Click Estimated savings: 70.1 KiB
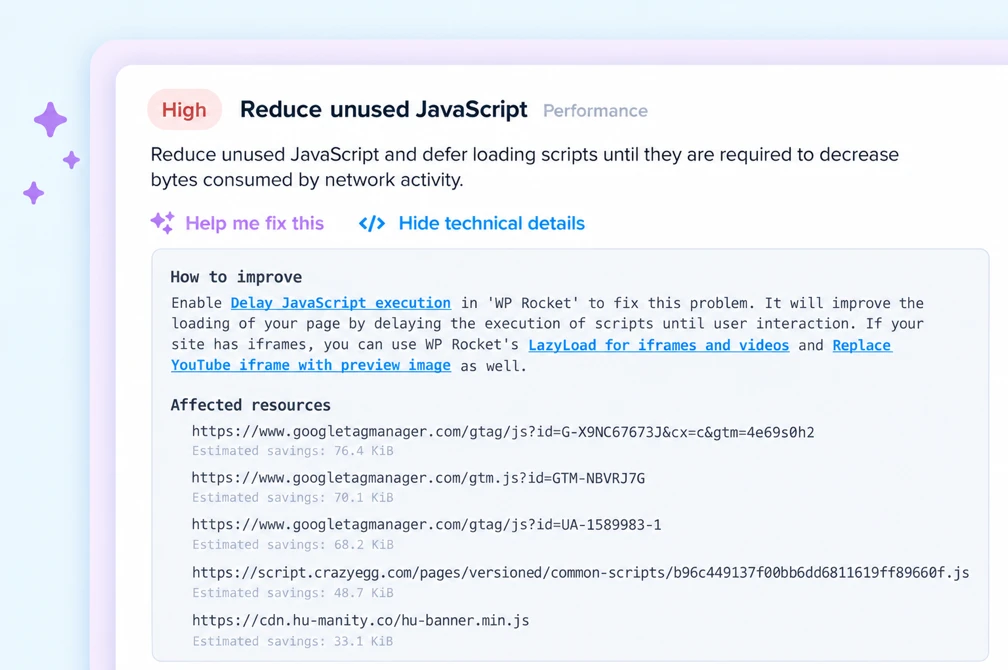The width and height of the screenshot is (1008, 670). (x=292, y=498)
